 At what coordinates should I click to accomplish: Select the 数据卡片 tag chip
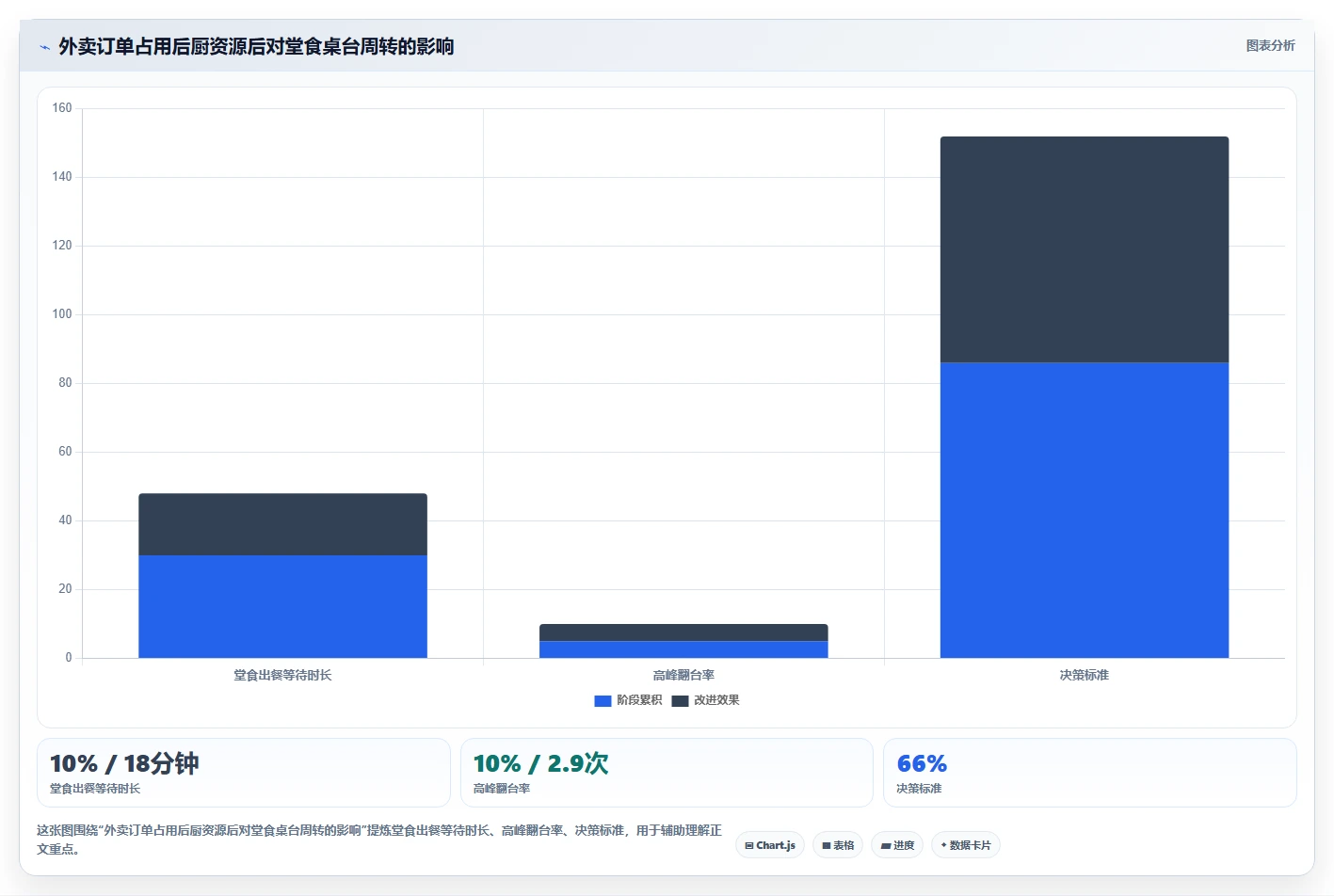[x=966, y=845]
